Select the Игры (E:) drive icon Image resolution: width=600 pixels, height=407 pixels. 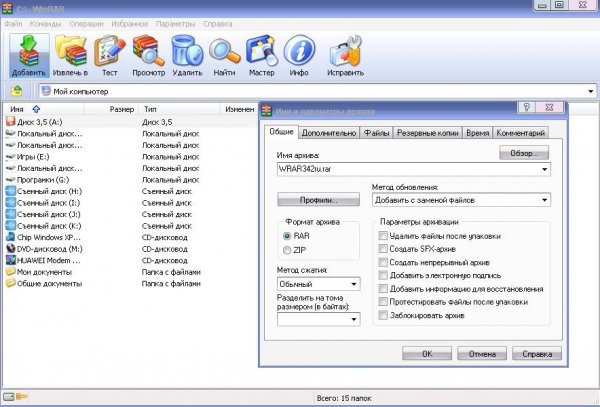tap(10, 156)
